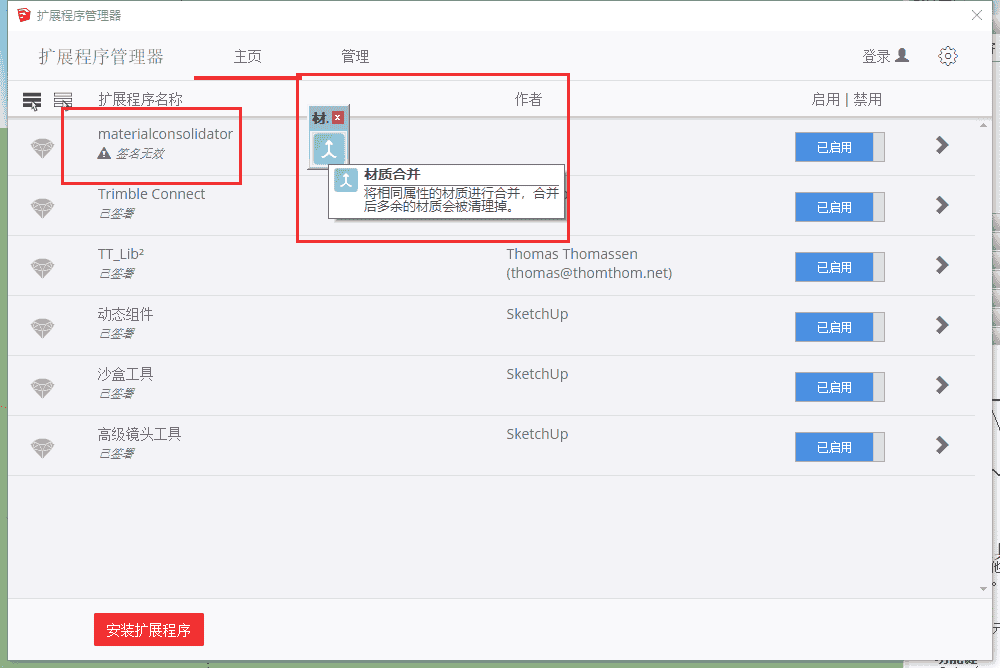Viewport: 1000px width, 668px height.
Task: Expand details for 高级镜头工具
Action: [942, 445]
